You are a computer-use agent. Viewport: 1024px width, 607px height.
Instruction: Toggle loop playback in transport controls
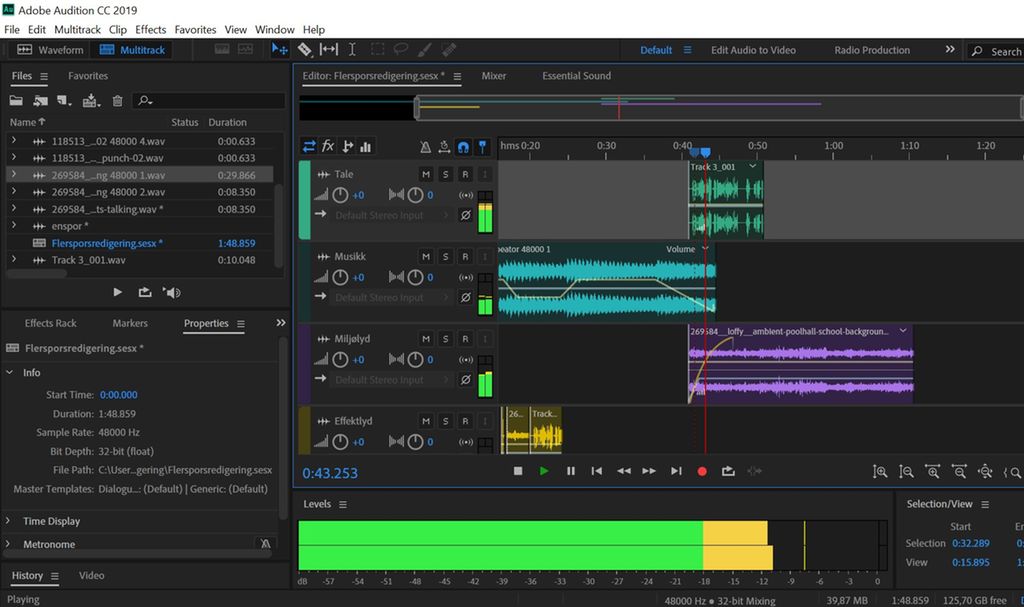pyautogui.click(x=728, y=471)
